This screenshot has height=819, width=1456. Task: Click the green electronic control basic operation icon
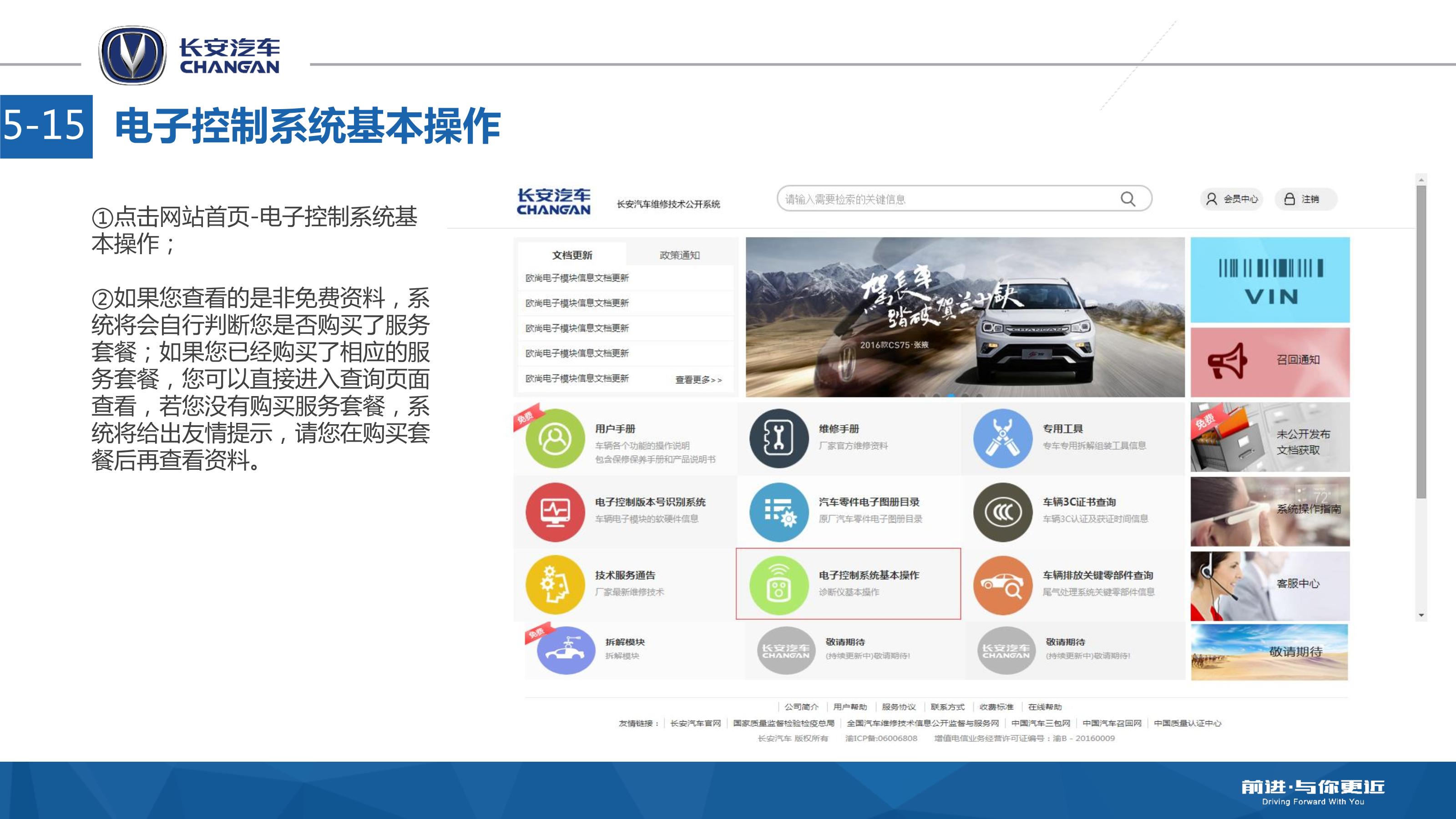[x=779, y=585]
